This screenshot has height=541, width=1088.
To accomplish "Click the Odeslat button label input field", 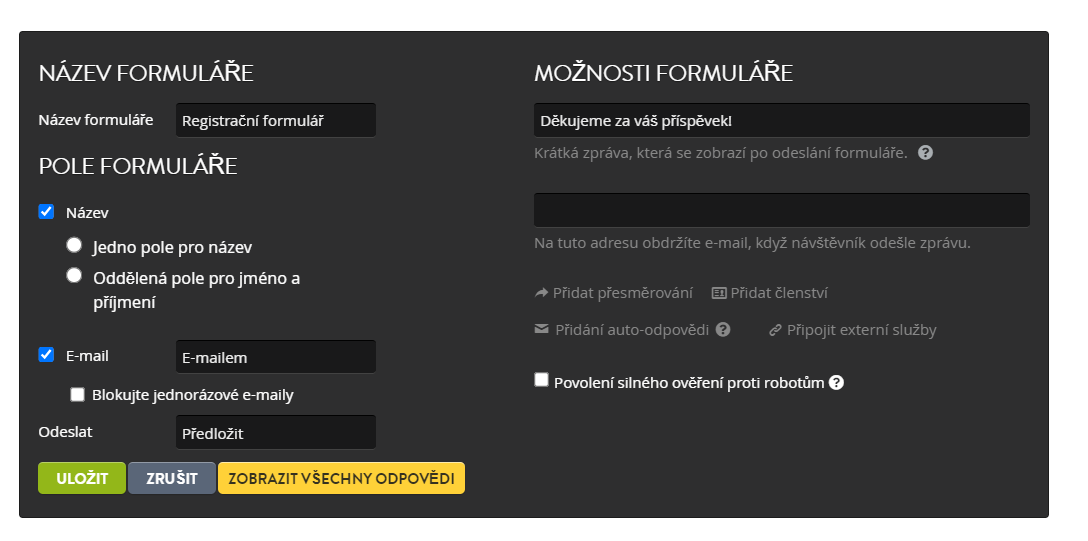I will [x=275, y=433].
